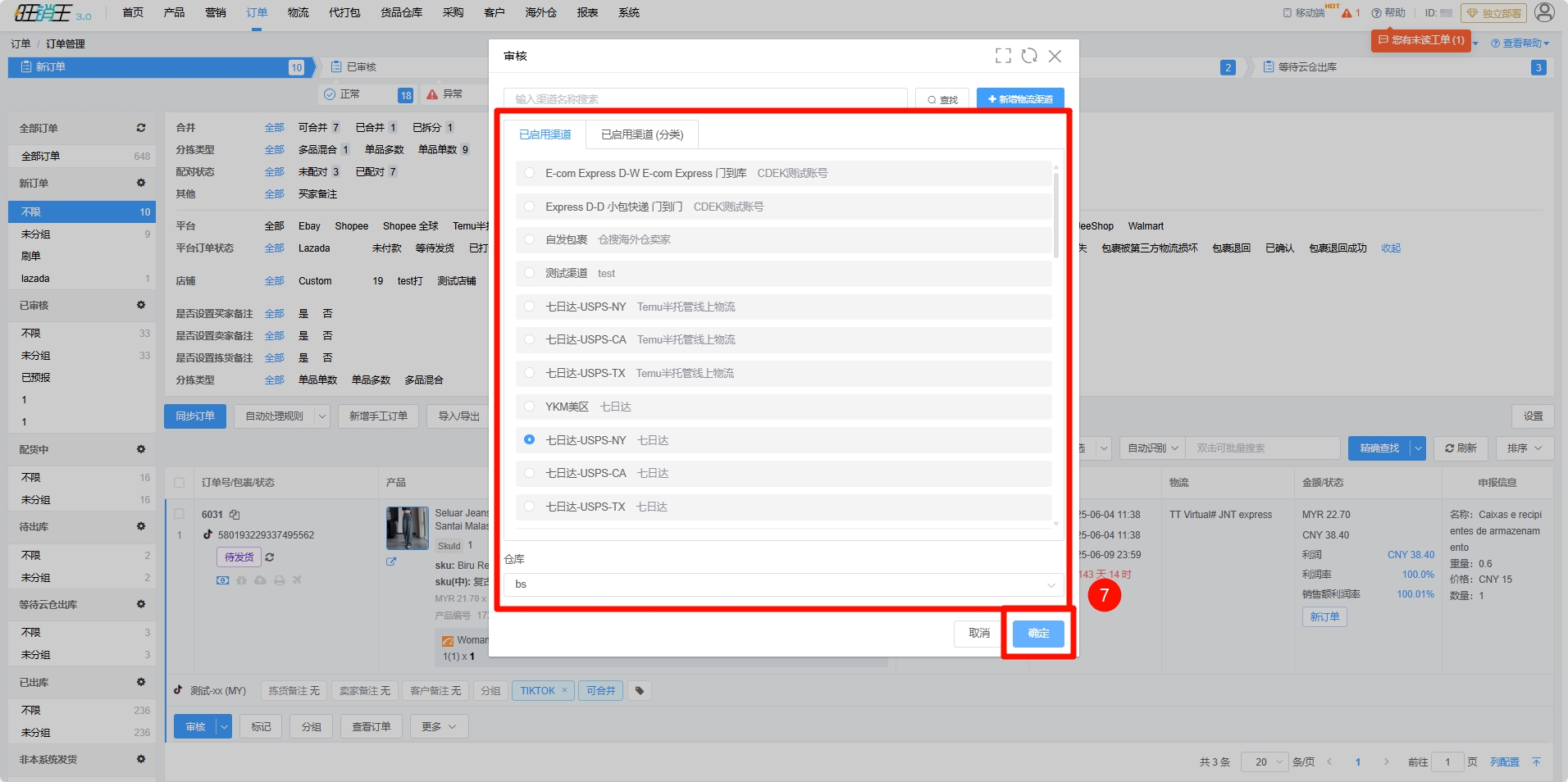Viewport: 1568px width, 782px height.
Task: Click the 确定 button to confirm
Action: click(x=1037, y=634)
